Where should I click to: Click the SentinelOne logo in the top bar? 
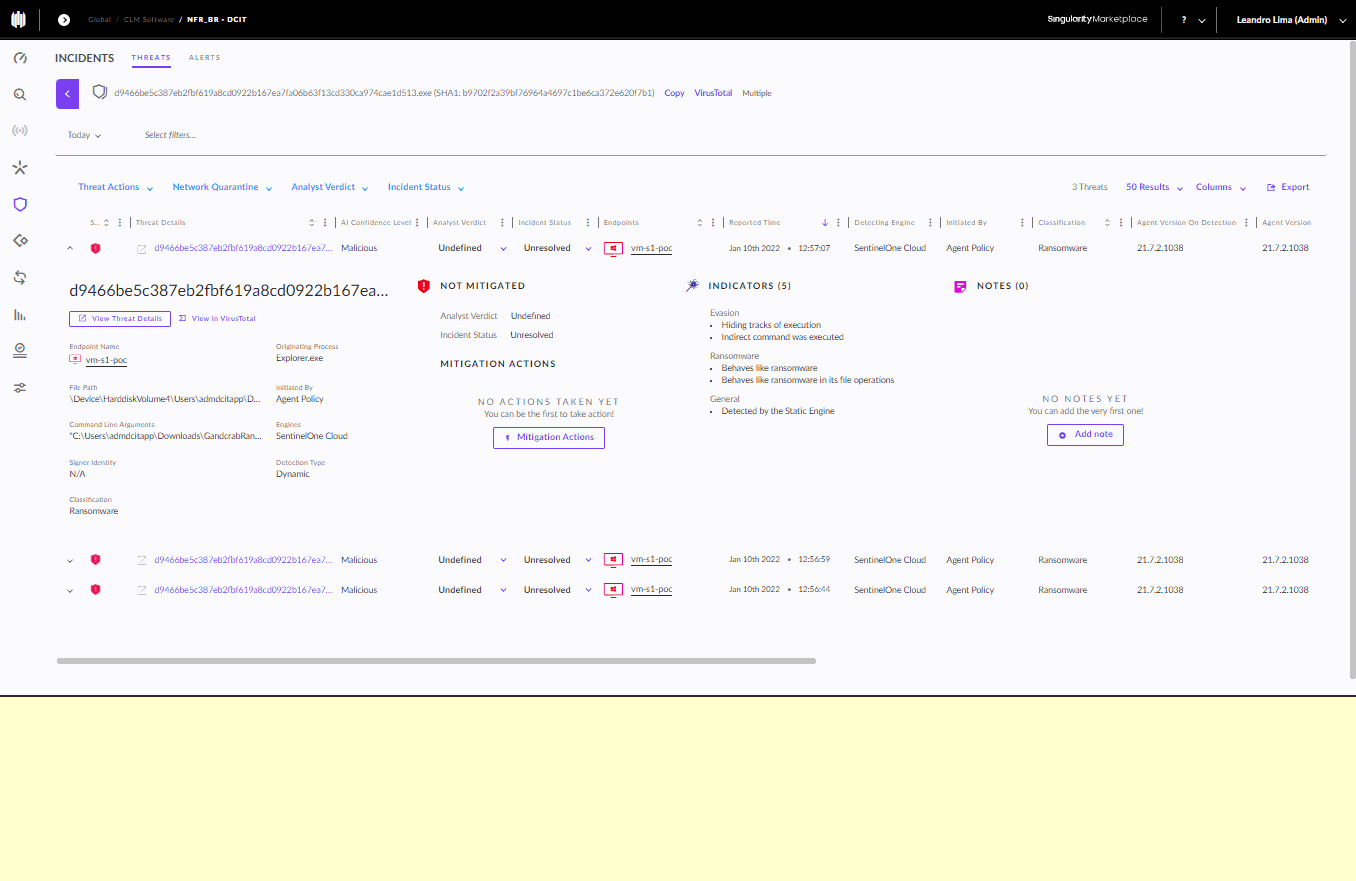click(x=18, y=19)
